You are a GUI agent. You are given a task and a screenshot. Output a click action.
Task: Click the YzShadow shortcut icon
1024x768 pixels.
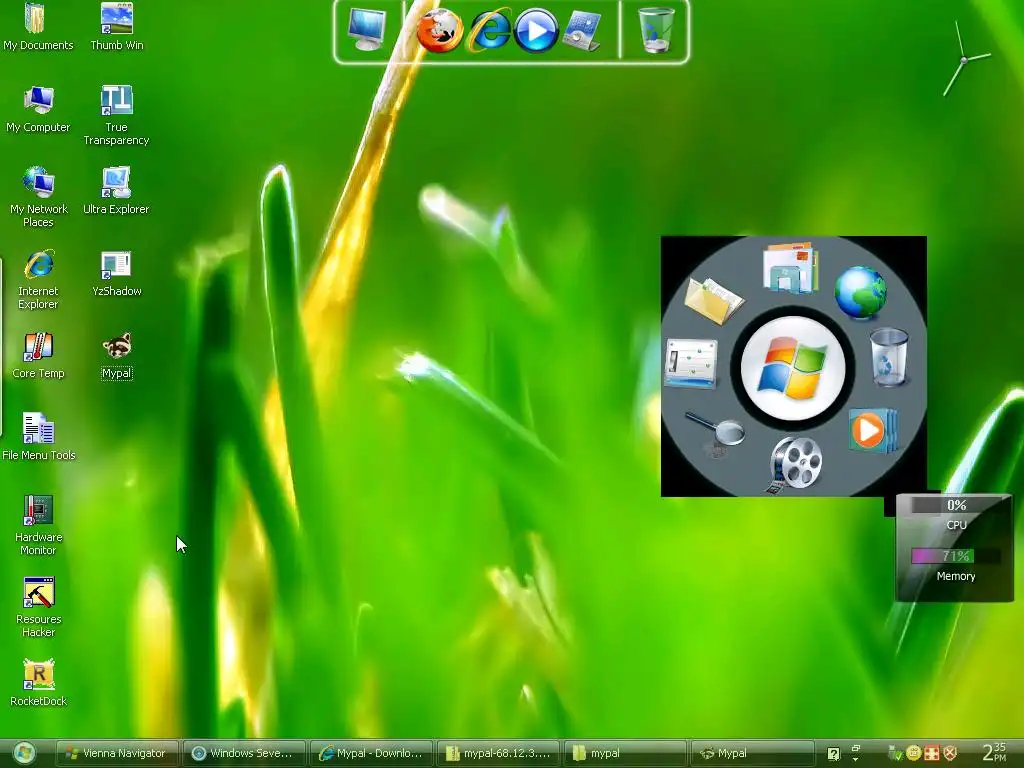pos(116,274)
